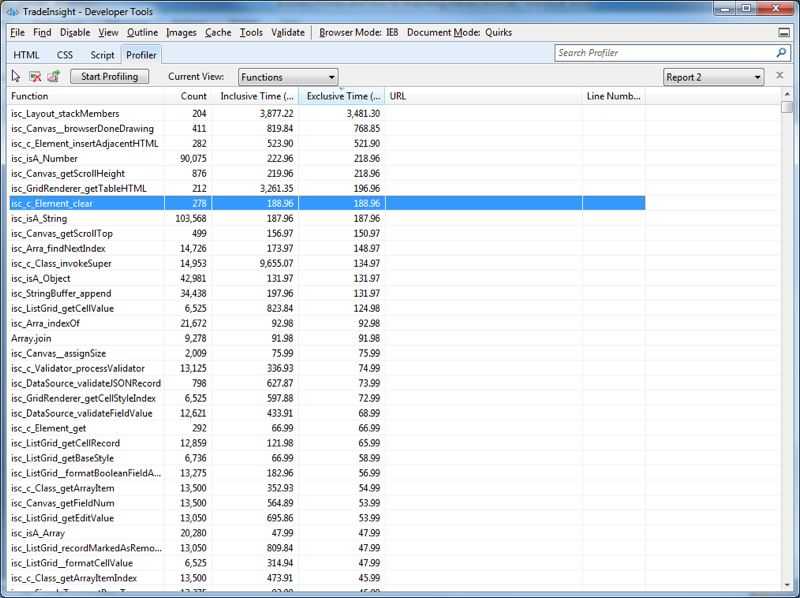800x598 pixels.
Task: Click into the Search Profiler field
Action: (x=660, y=52)
